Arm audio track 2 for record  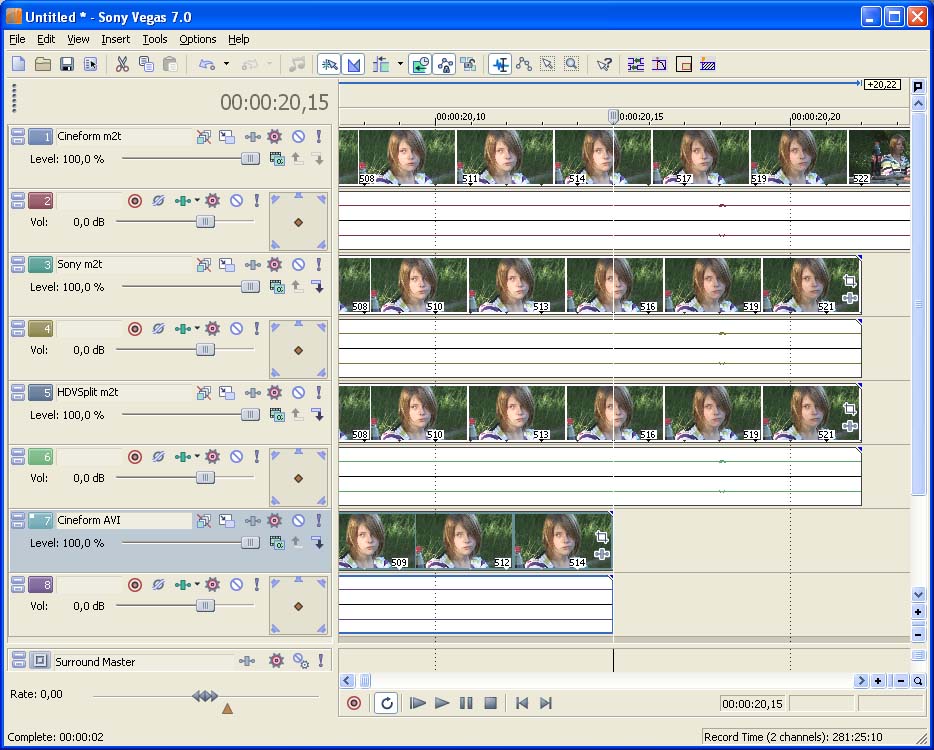tap(135, 201)
